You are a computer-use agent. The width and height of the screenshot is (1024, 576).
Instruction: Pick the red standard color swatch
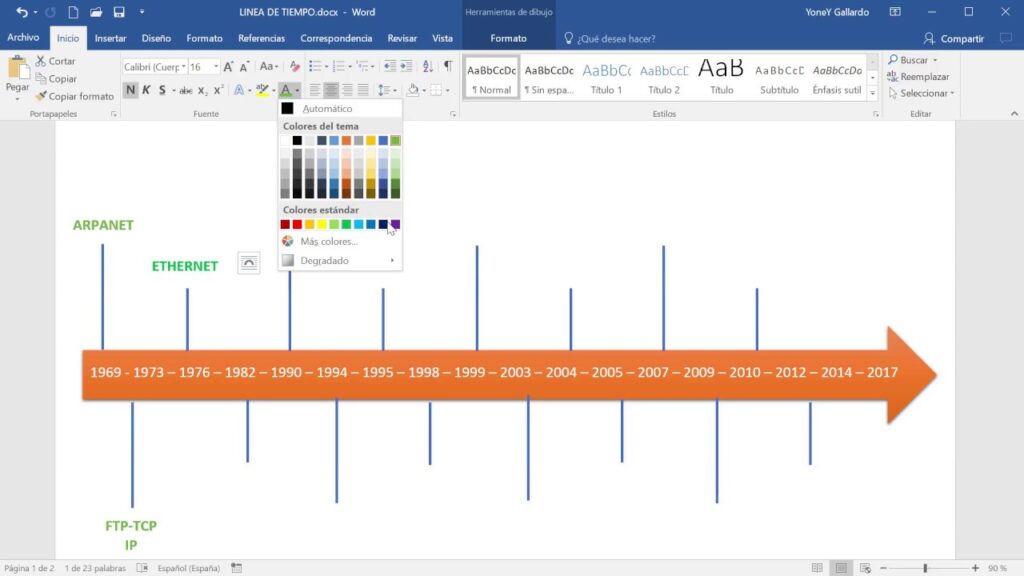coord(297,224)
